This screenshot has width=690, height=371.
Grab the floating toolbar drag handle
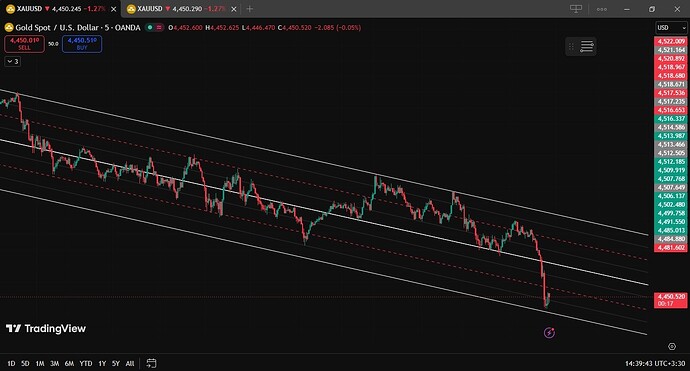tap(571, 46)
